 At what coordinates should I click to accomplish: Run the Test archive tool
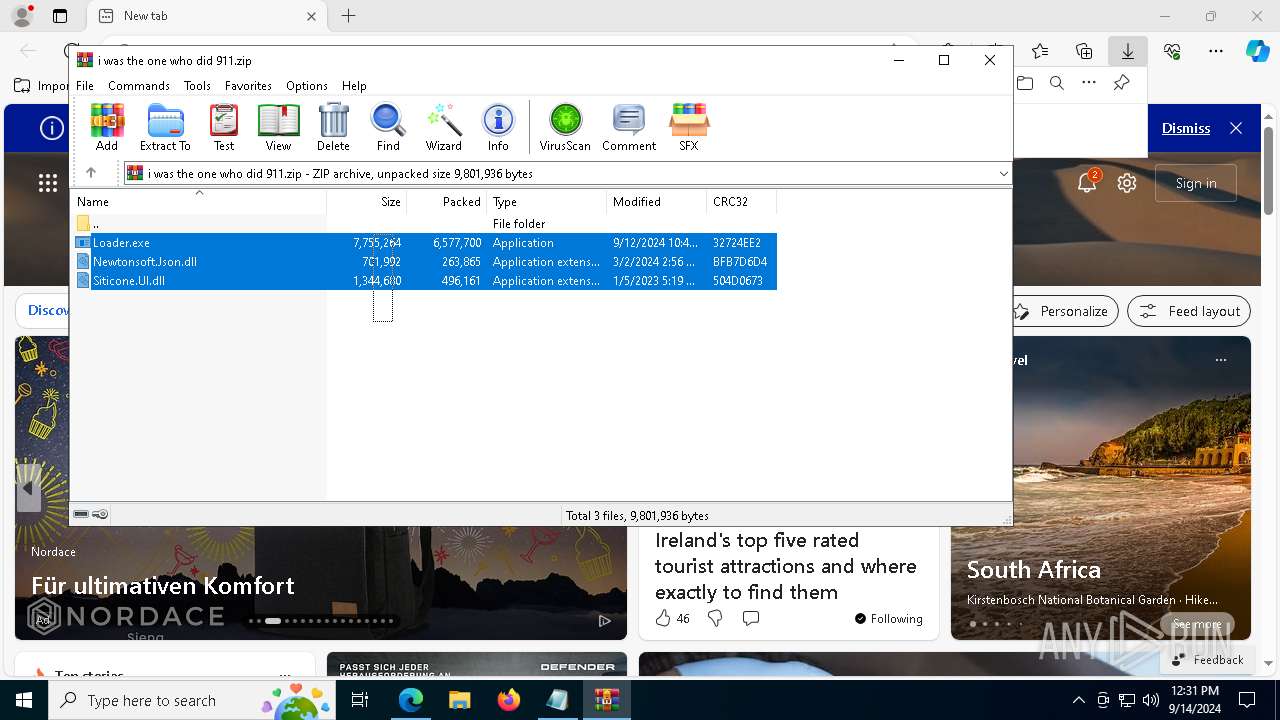tap(224, 127)
